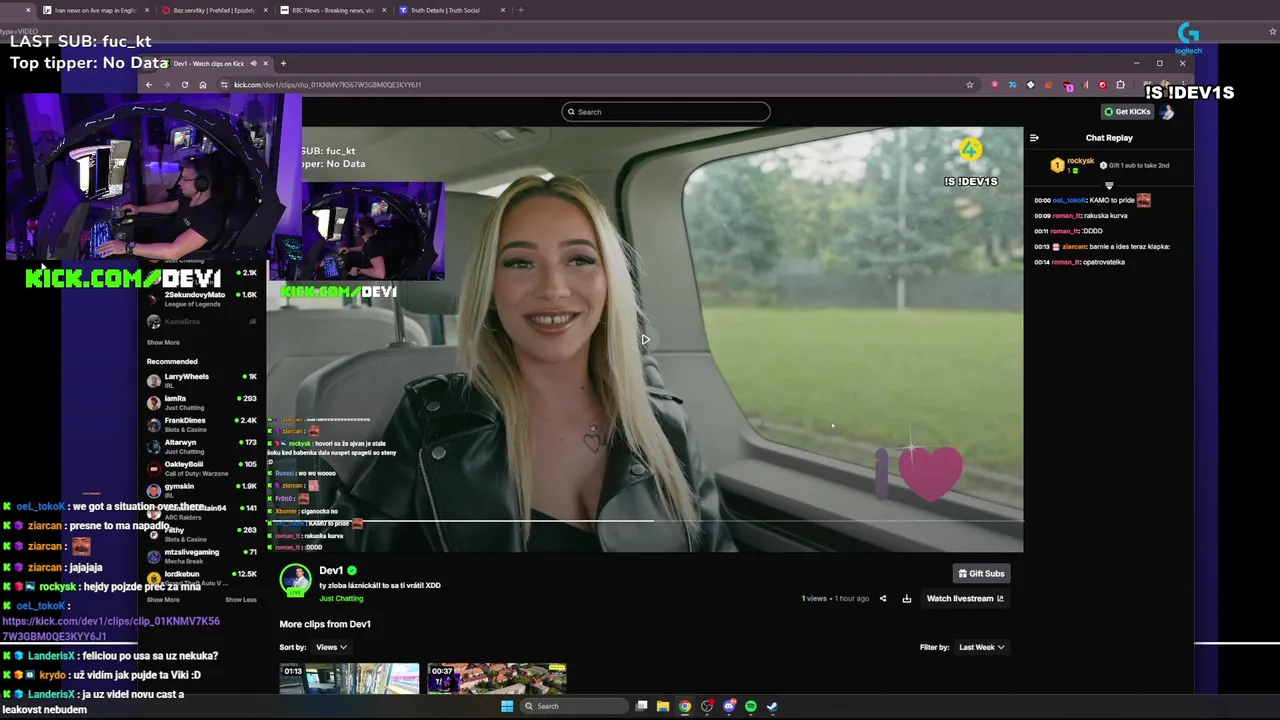Click the Kick search field
This screenshot has width=1280, height=720.
point(666,112)
